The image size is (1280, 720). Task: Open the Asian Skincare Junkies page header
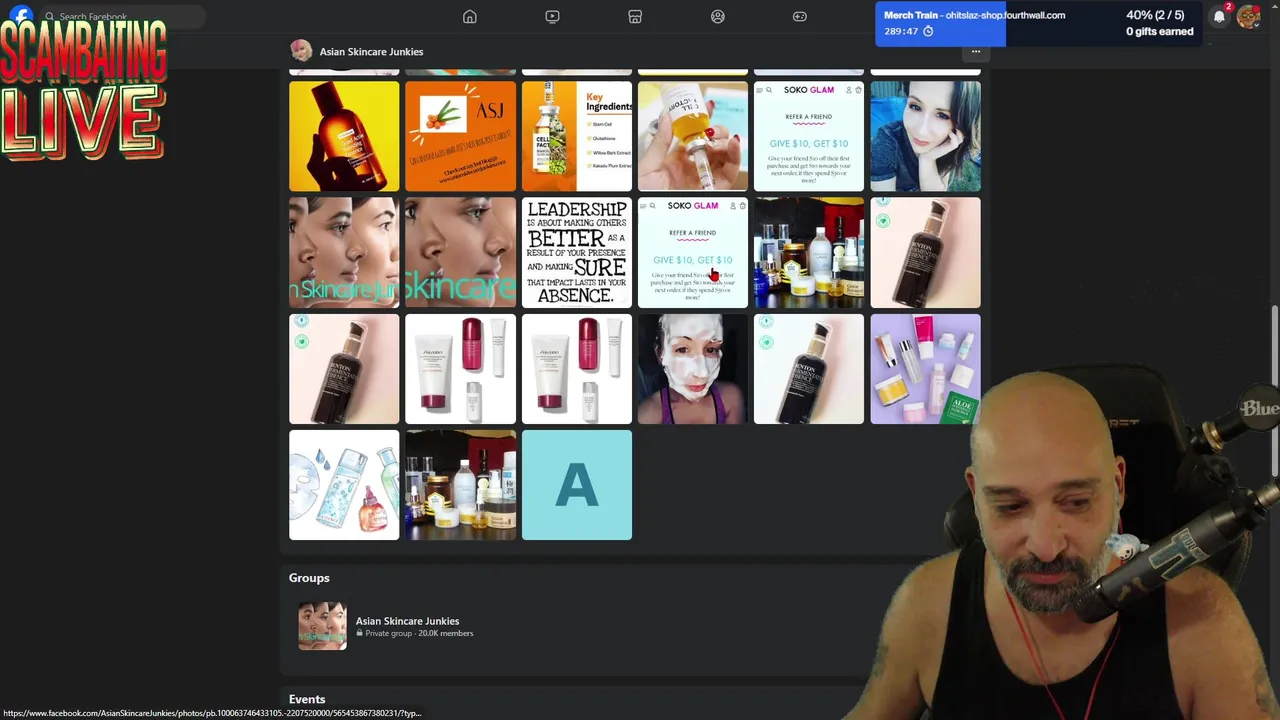pos(371,51)
